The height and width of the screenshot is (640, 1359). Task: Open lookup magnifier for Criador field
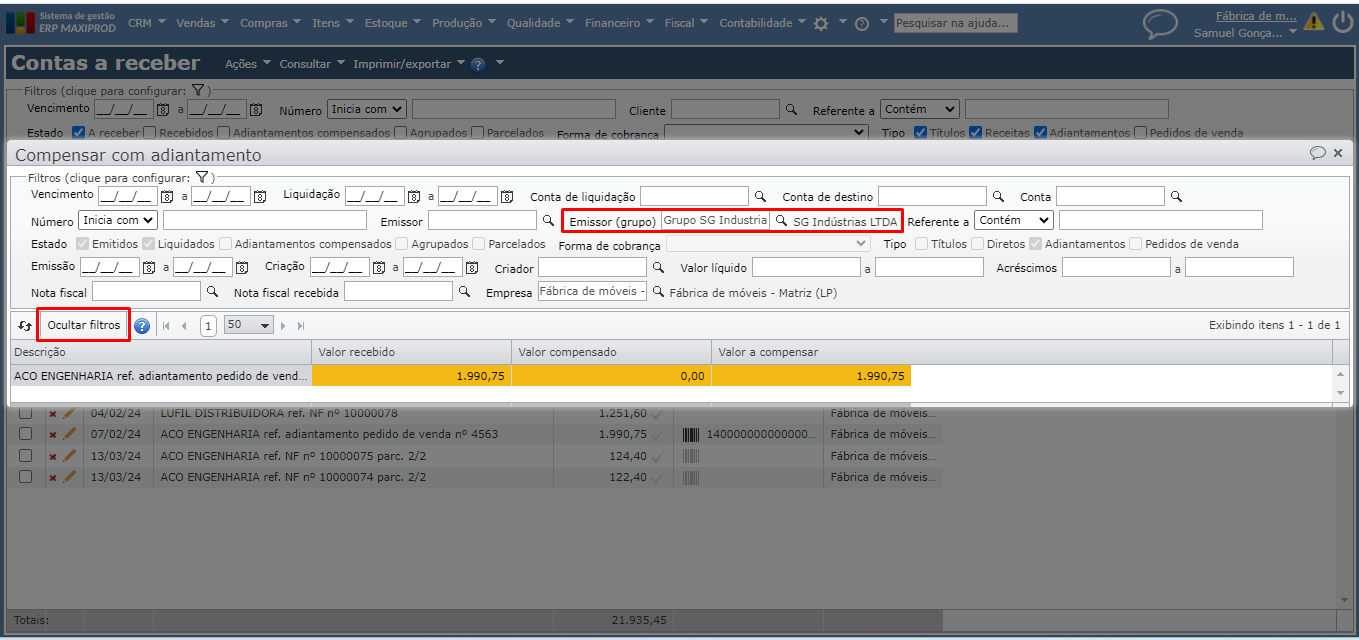[x=658, y=267]
